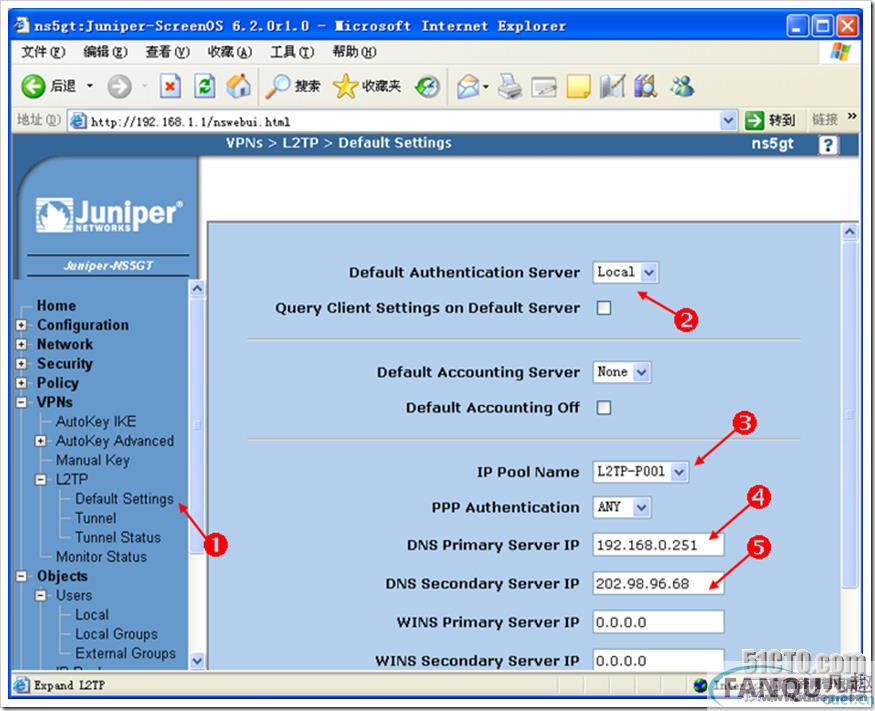
Task: Open the Tunnel Status link
Action: tap(118, 537)
